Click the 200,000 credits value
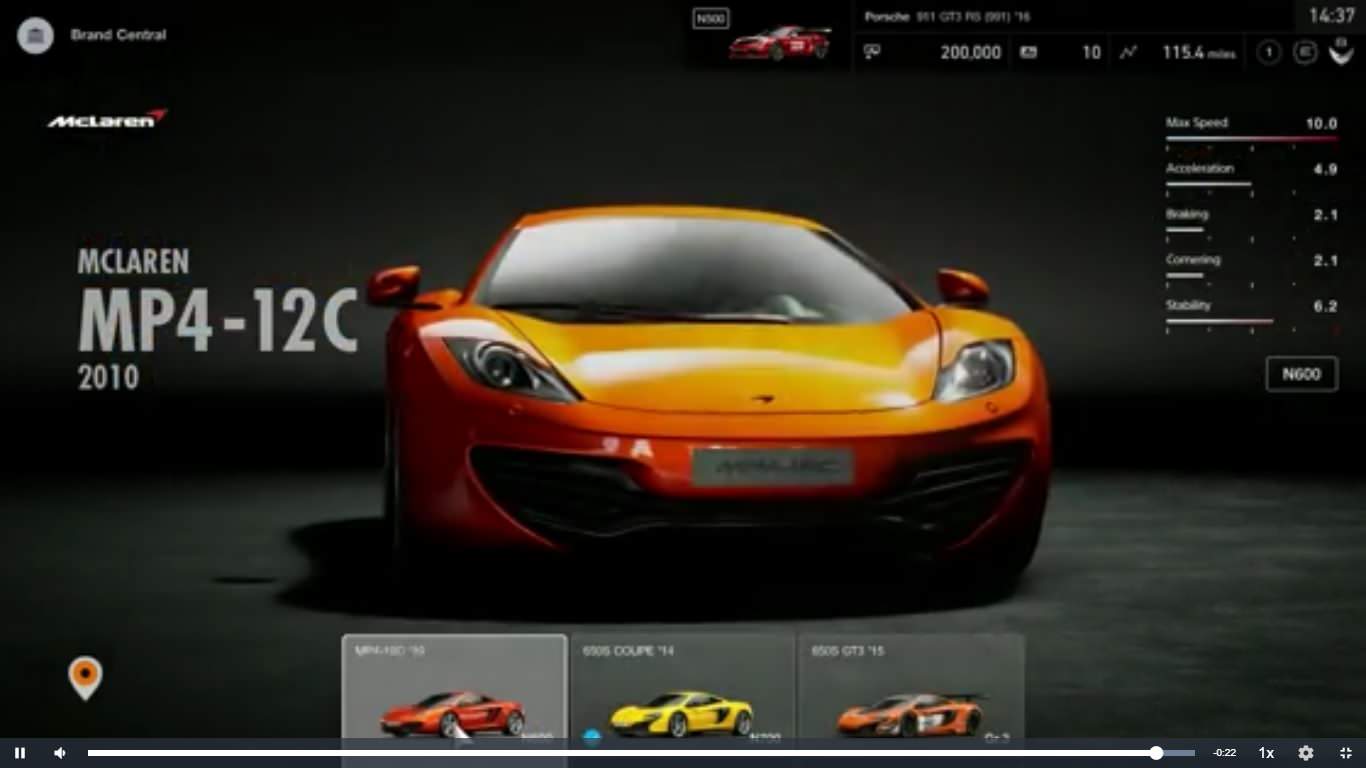The image size is (1366, 768). point(970,53)
